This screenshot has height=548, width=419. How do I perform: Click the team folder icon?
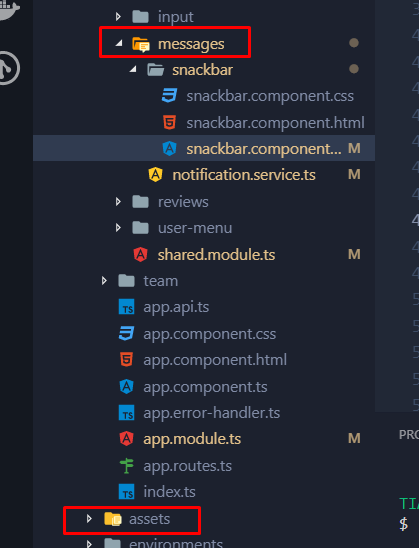click(127, 281)
